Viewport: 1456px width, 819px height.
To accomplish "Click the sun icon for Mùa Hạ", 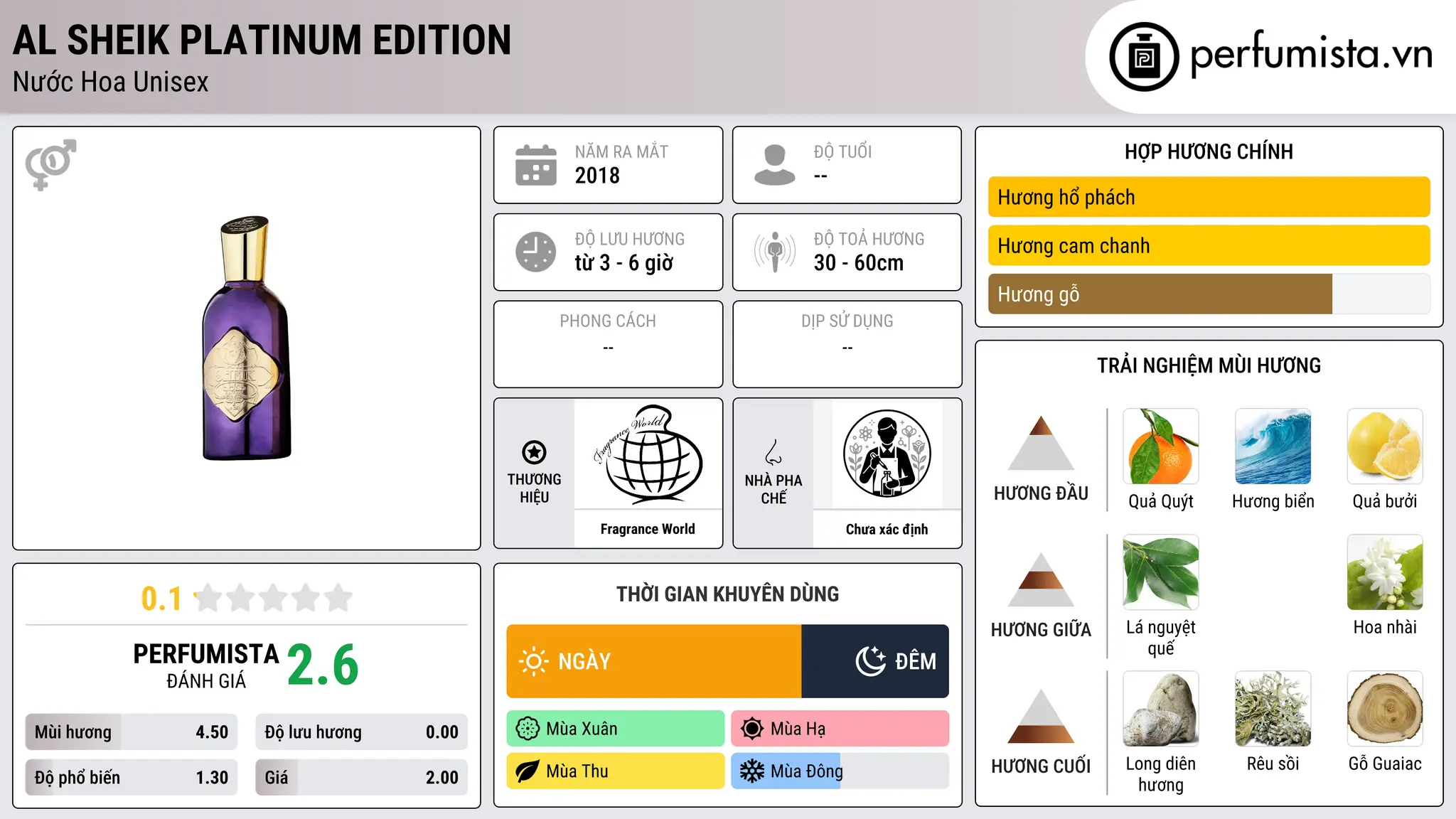I will [752, 729].
